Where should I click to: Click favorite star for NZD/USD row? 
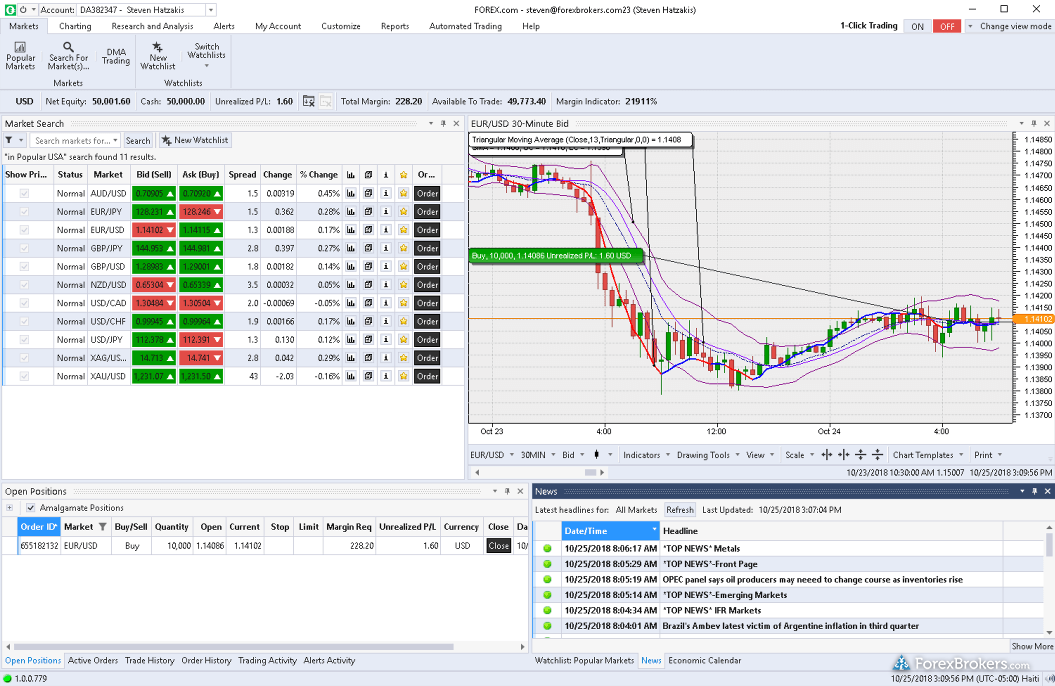[x=403, y=284]
